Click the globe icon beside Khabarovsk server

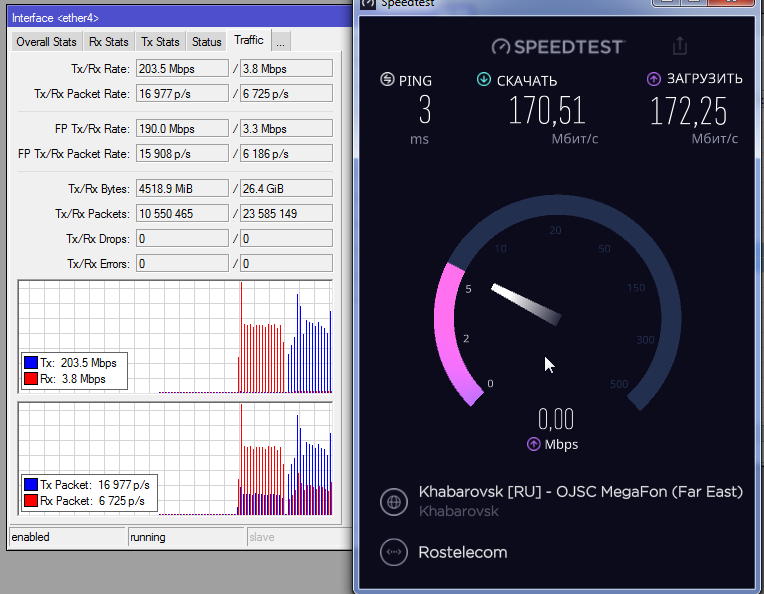click(x=394, y=501)
